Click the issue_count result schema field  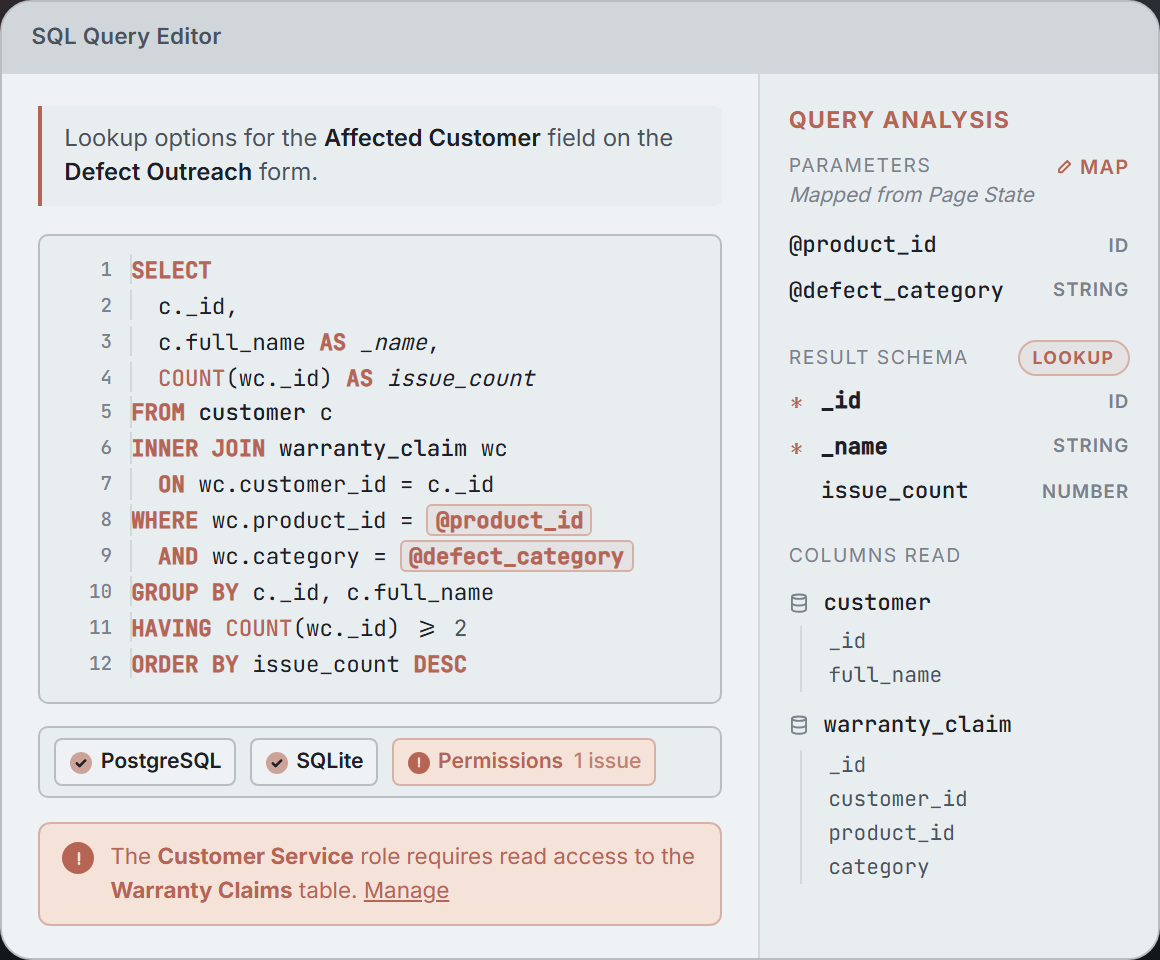click(x=958, y=491)
